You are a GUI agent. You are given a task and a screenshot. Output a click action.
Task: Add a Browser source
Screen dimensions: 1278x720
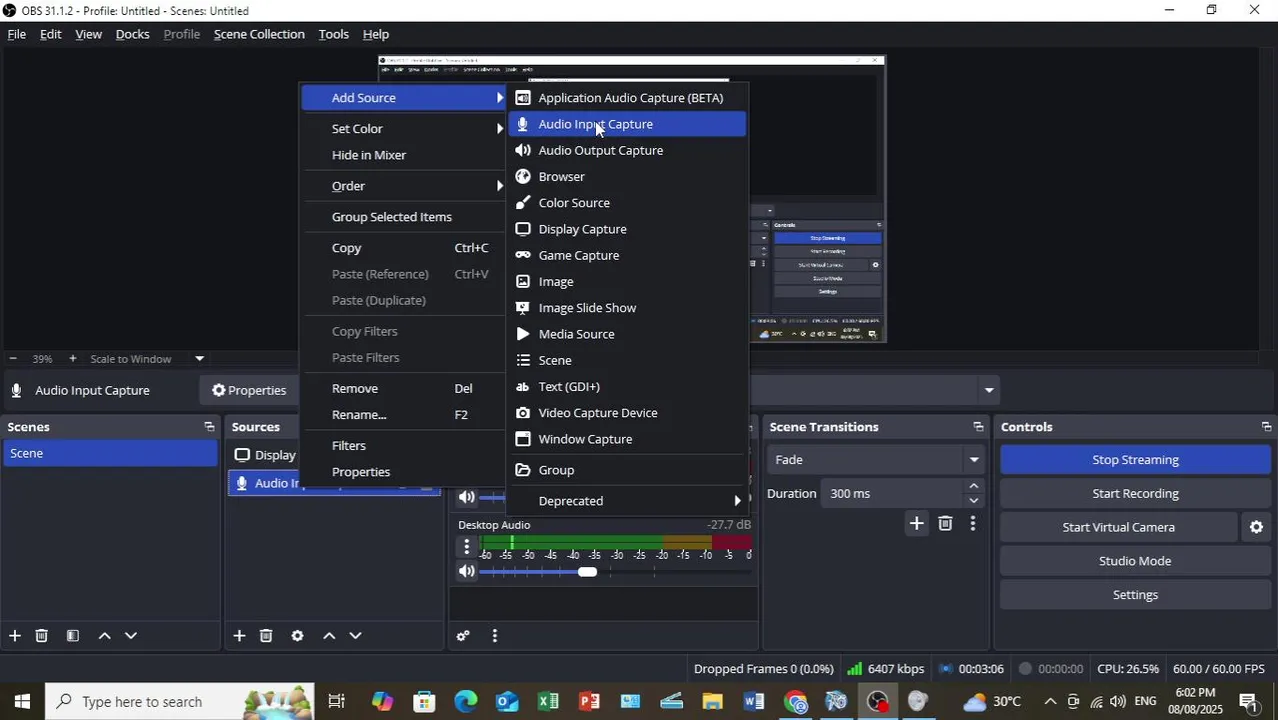coord(627,176)
